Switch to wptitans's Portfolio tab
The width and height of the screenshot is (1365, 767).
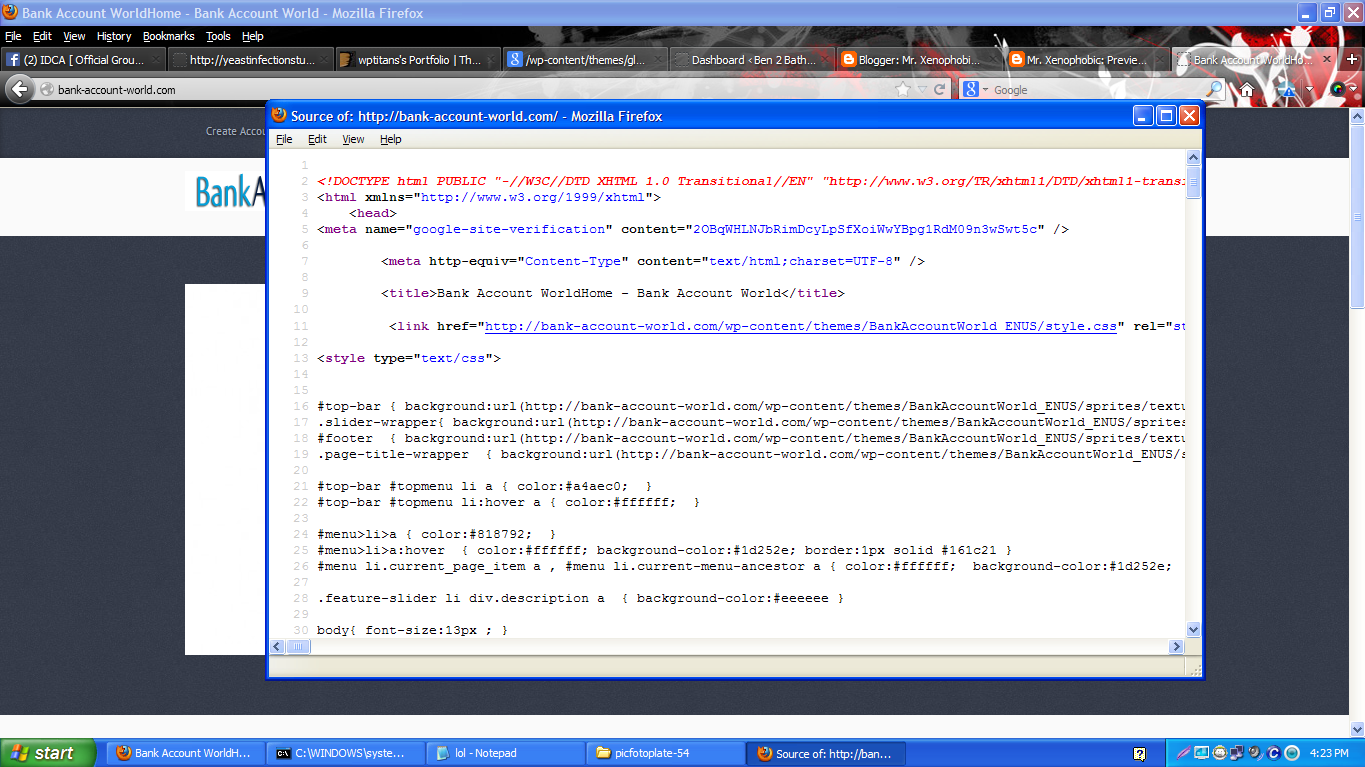click(417, 60)
